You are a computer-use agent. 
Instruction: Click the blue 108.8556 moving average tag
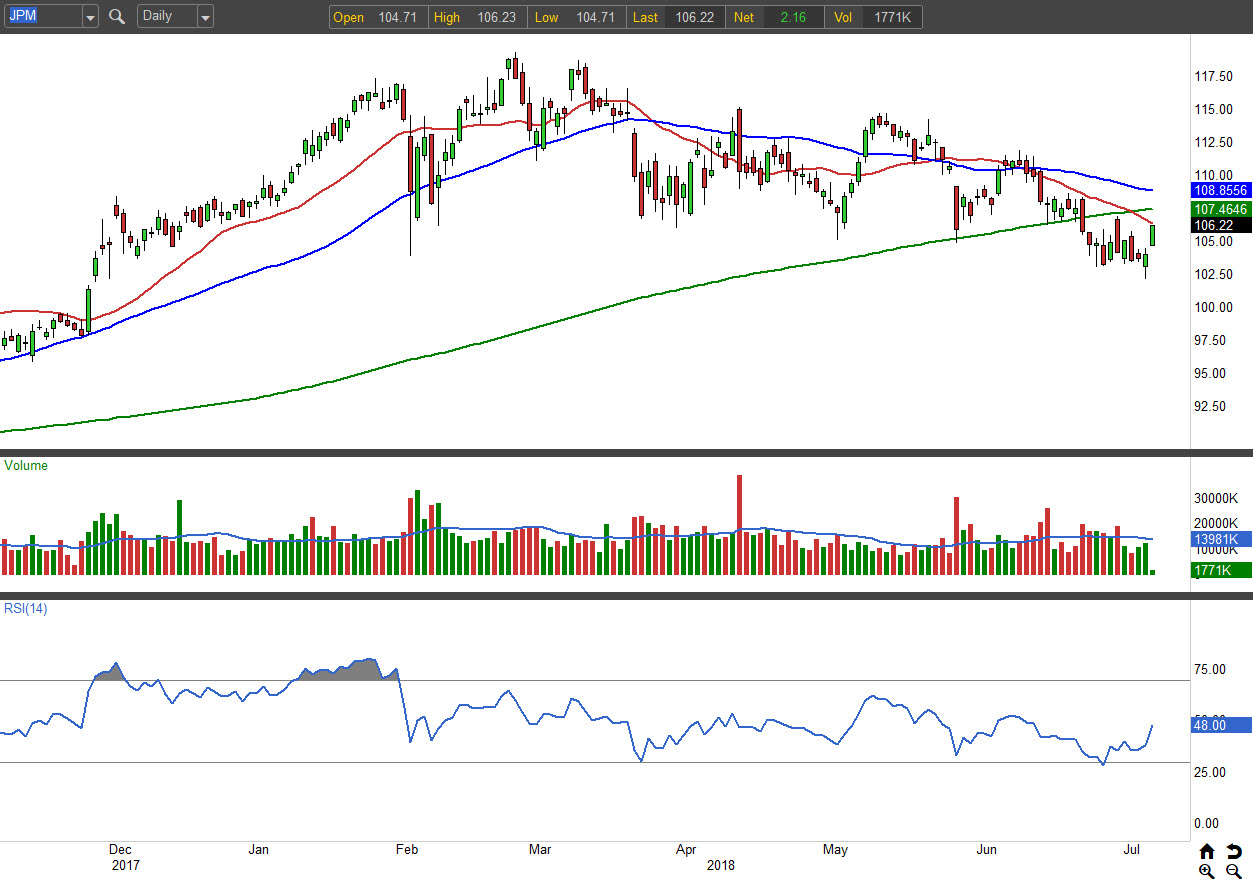point(1220,189)
